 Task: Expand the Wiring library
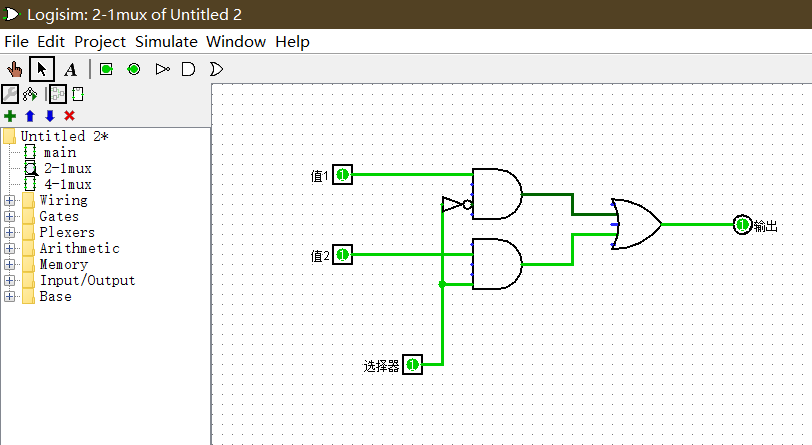[9, 200]
